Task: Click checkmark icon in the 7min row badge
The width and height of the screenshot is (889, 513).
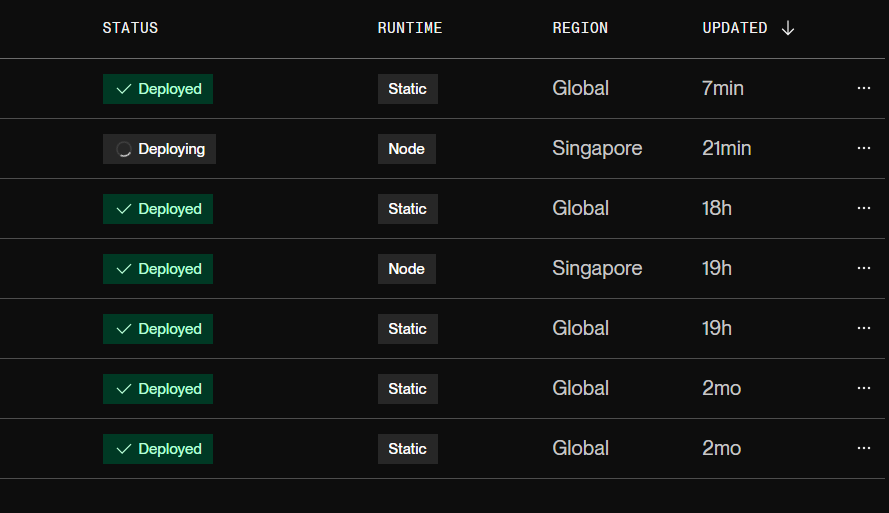Action: point(124,89)
